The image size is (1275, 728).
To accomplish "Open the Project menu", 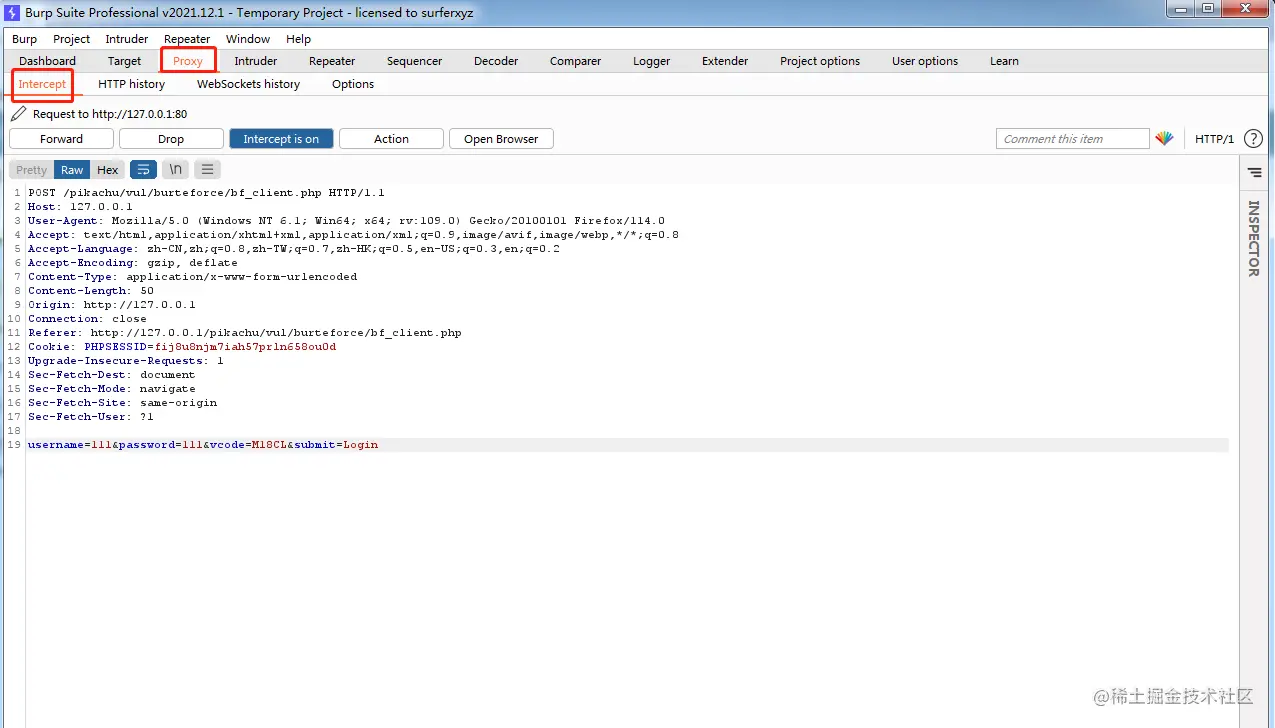I will 72,39.
